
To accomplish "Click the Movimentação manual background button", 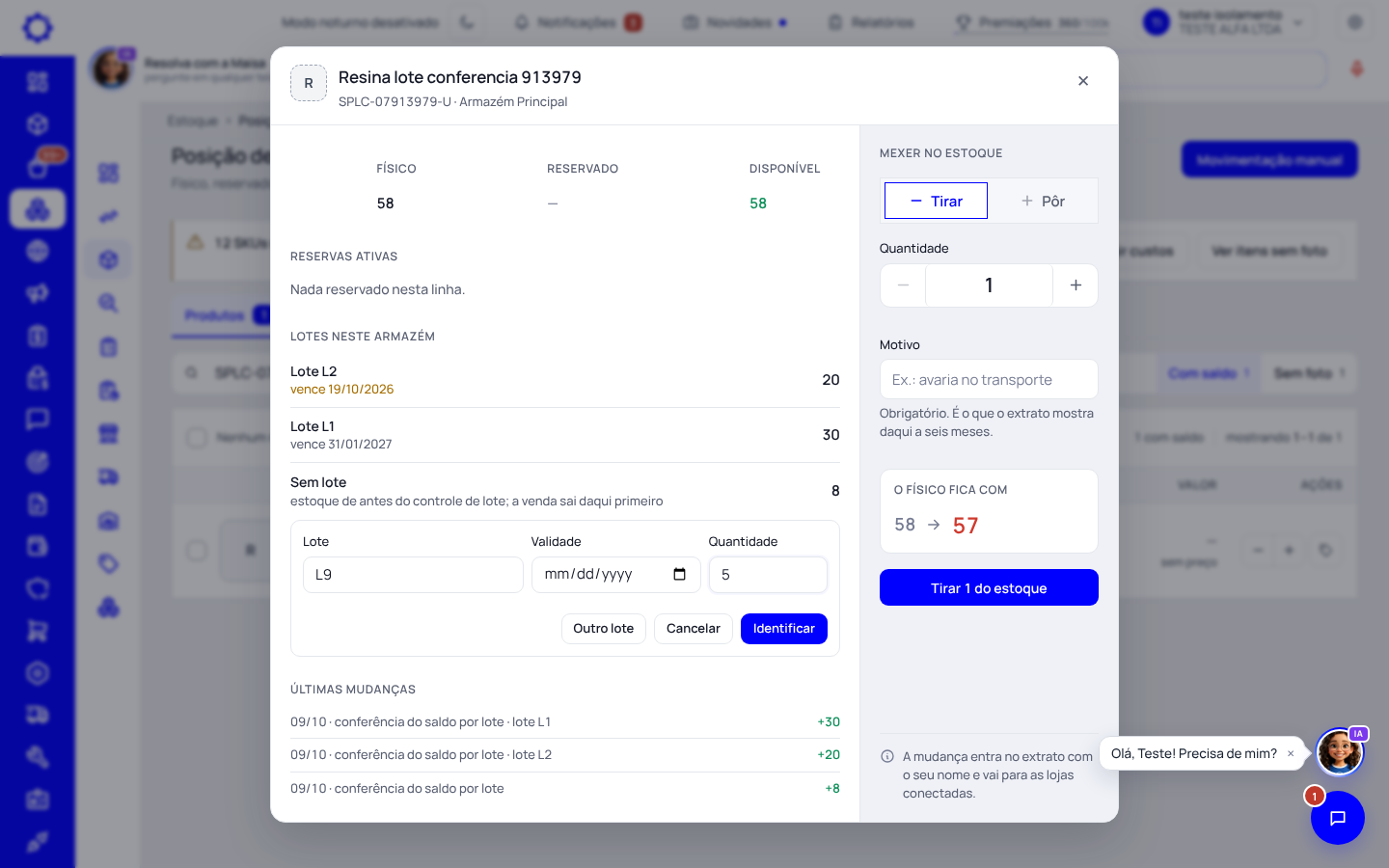I will [x=1269, y=159].
